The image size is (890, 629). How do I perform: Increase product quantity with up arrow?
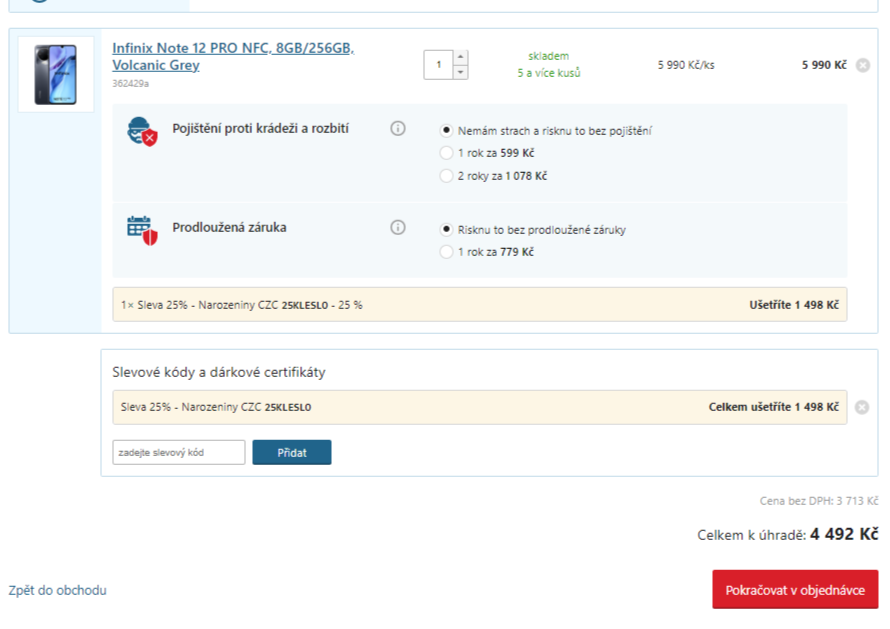[460, 57]
